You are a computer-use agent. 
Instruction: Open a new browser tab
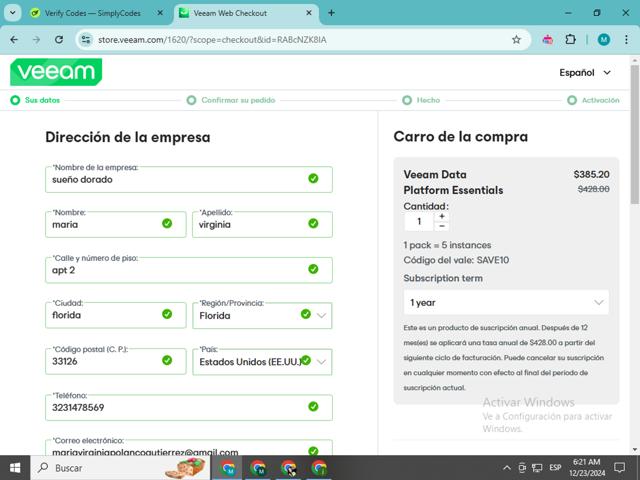point(331,13)
